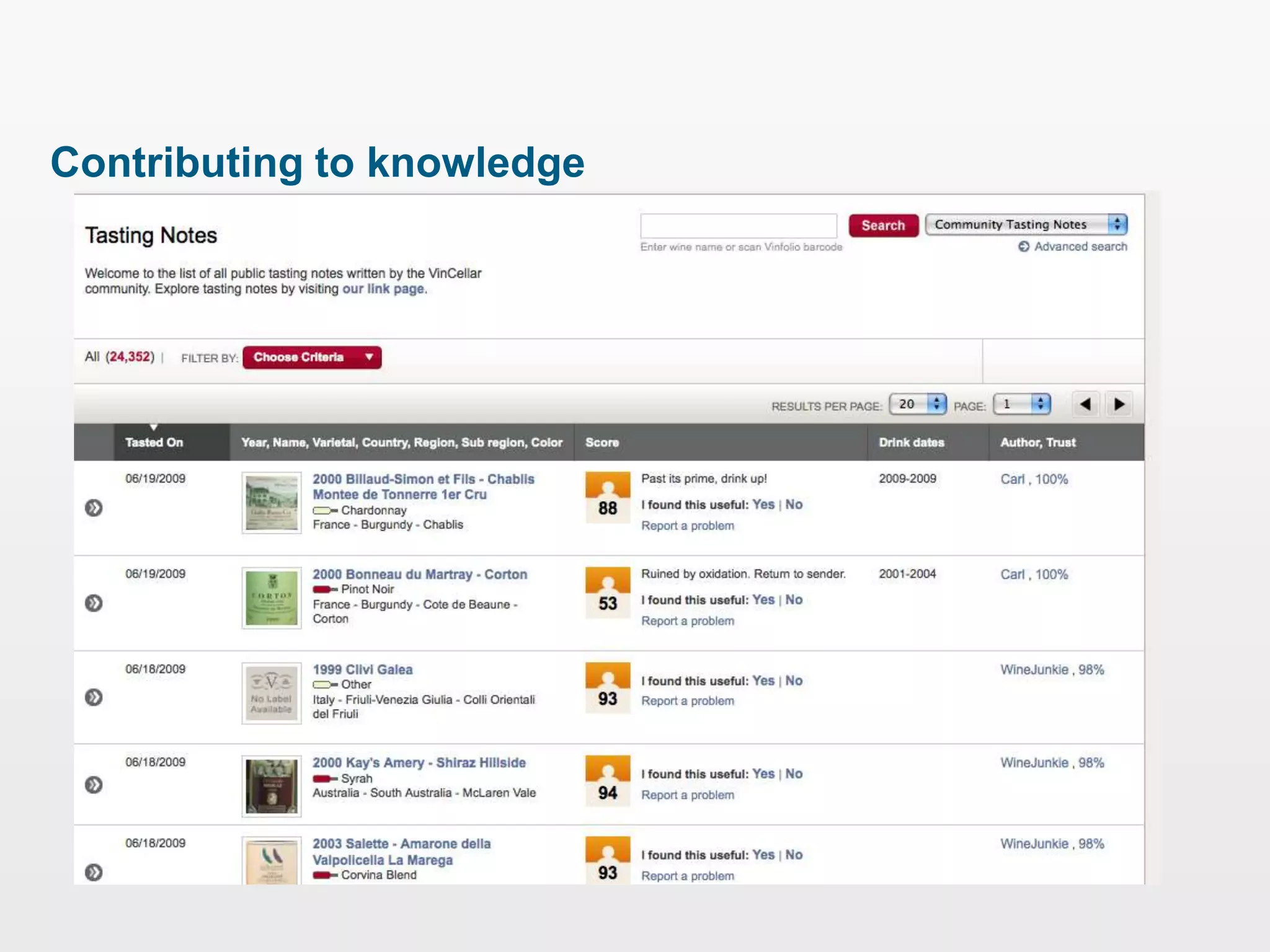
Task: Click the red wine icon beside Pinot Noir
Action: [325, 589]
